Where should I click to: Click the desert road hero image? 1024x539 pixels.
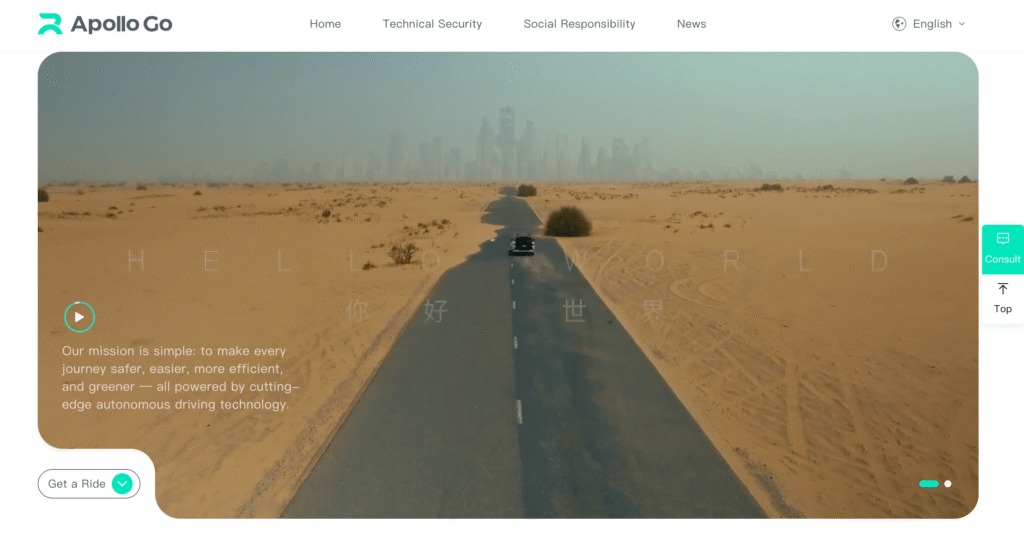pos(508,285)
